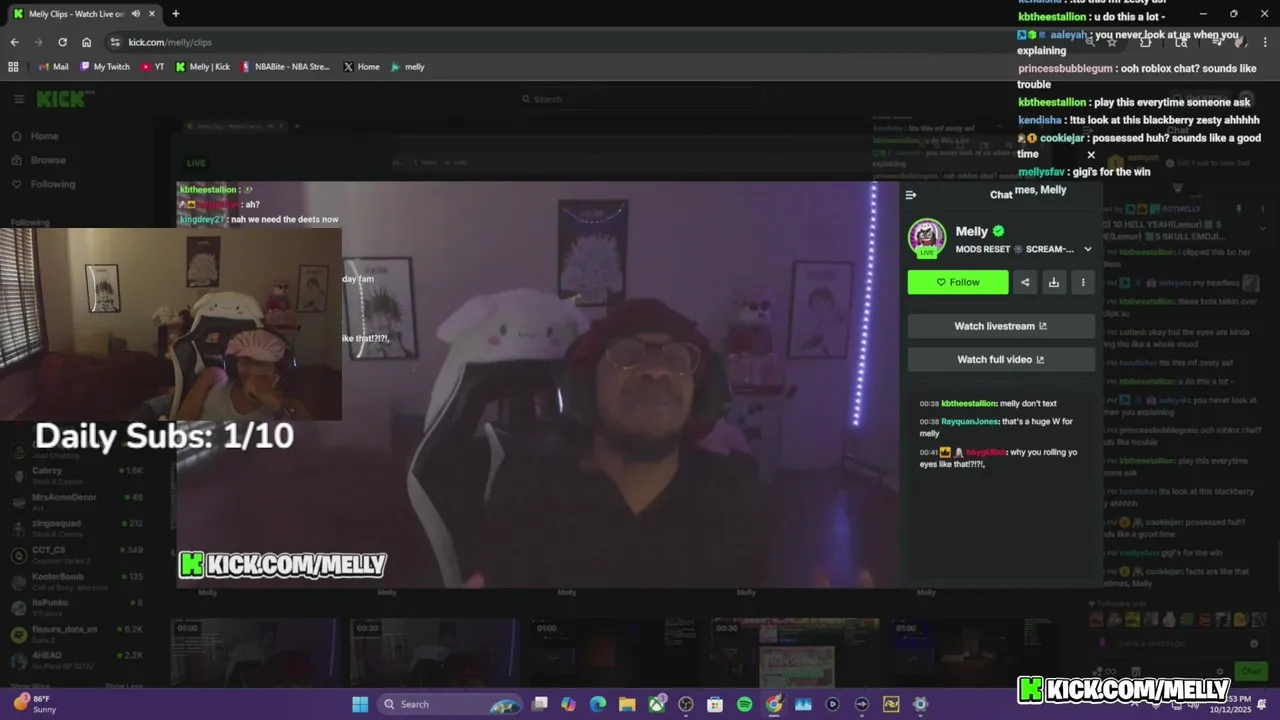
Task: Open Settings gear on the taskbar
Action: point(920,704)
